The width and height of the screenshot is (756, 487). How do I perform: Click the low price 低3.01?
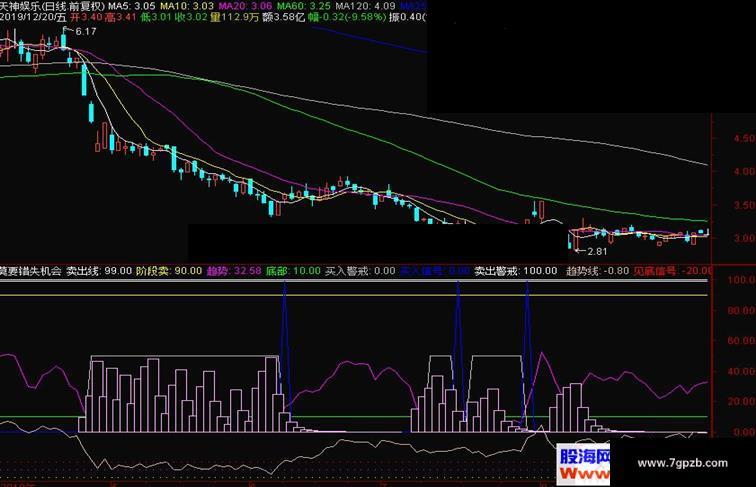coord(156,17)
